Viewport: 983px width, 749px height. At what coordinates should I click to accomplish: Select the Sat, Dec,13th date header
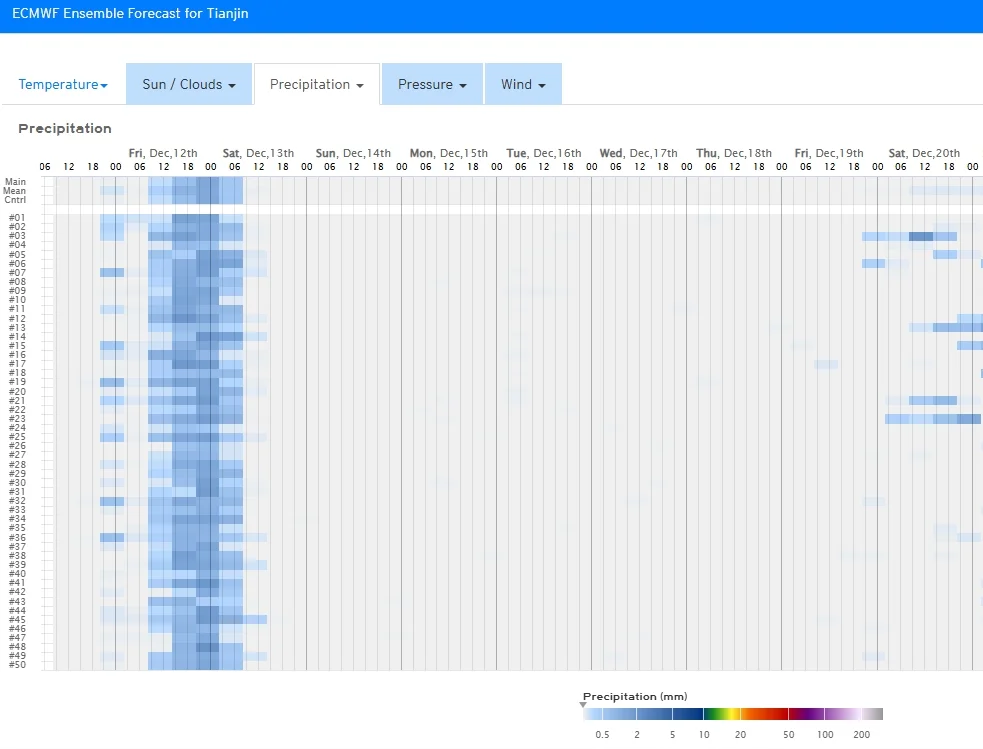click(258, 153)
